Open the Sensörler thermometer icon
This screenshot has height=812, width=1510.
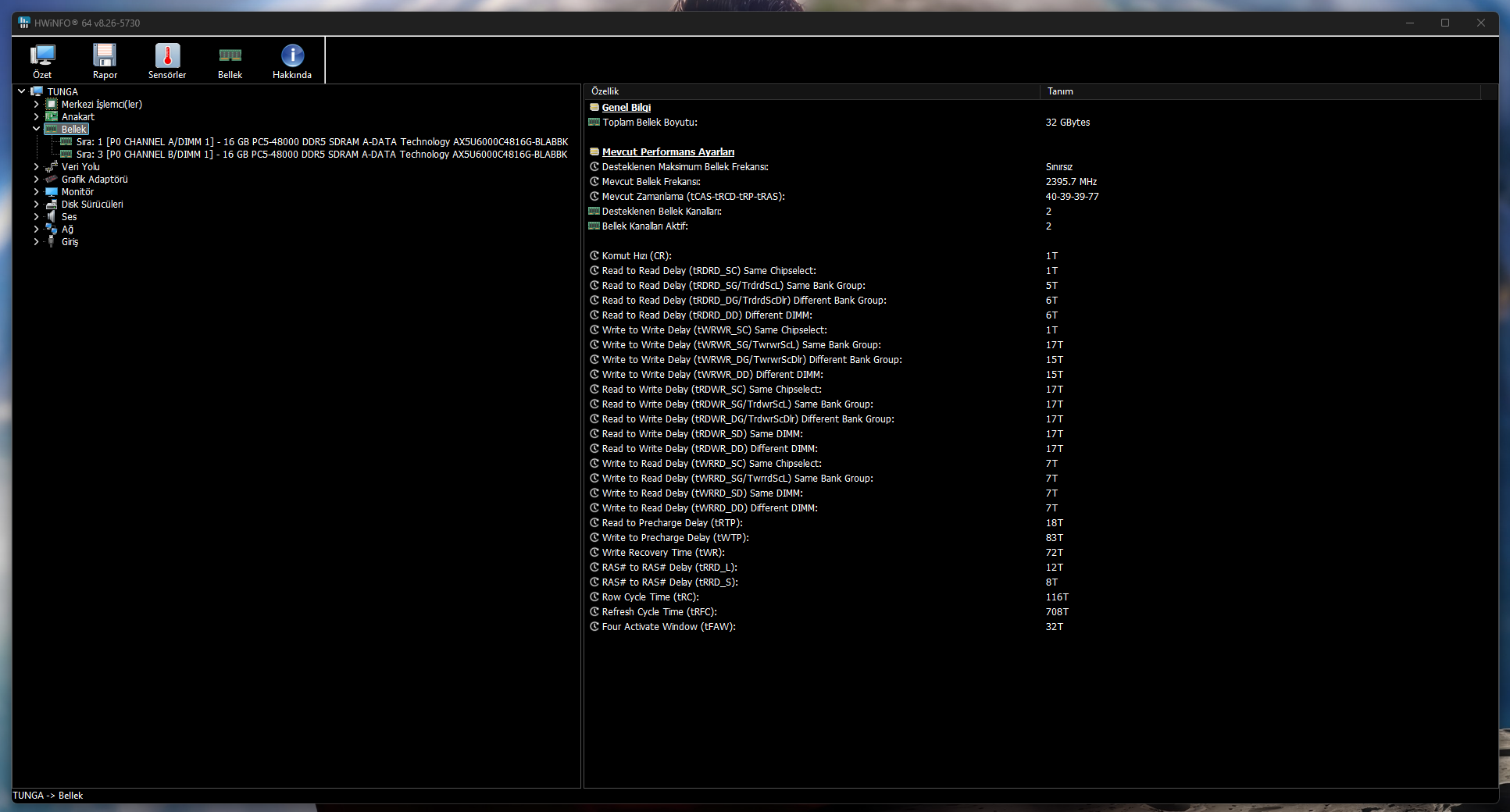point(167,55)
